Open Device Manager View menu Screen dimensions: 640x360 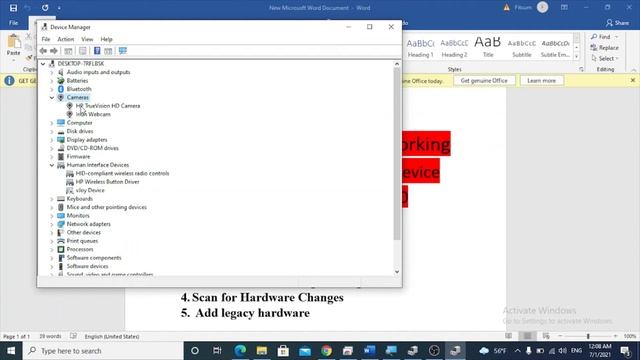[x=87, y=39]
